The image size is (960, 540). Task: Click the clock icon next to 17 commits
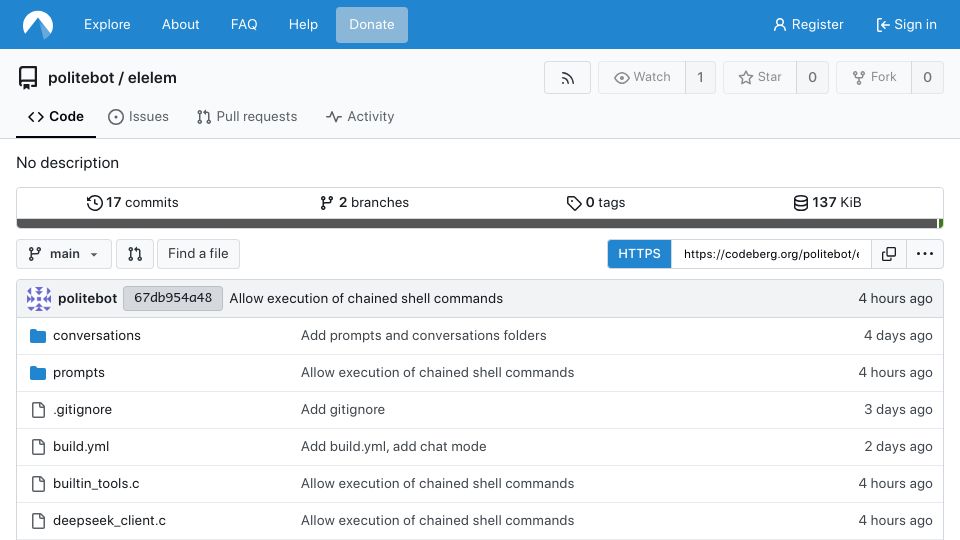click(x=94, y=203)
